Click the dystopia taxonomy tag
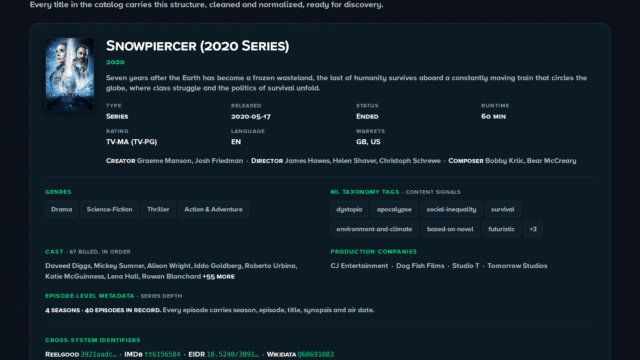Image resolution: width=640 pixels, height=360 pixels. 349,209
